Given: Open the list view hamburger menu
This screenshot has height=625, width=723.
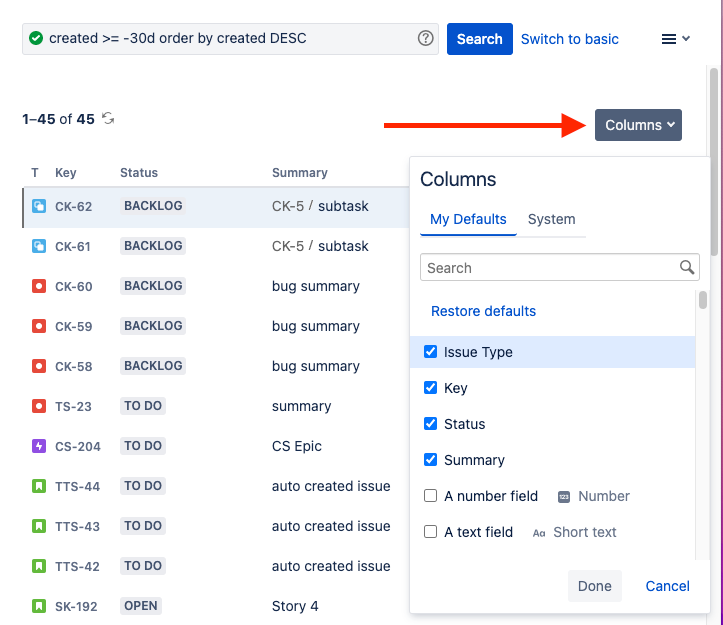Looking at the screenshot, I should click(675, 39).
